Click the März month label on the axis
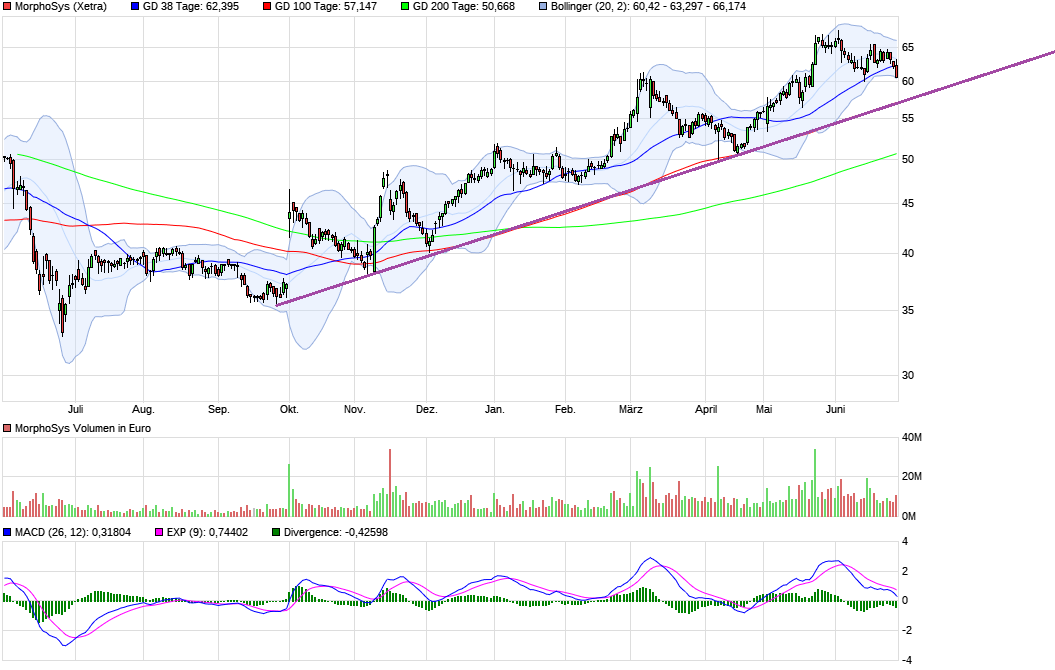The width and height of the screenshot is (1055, 670). (630, 409)
